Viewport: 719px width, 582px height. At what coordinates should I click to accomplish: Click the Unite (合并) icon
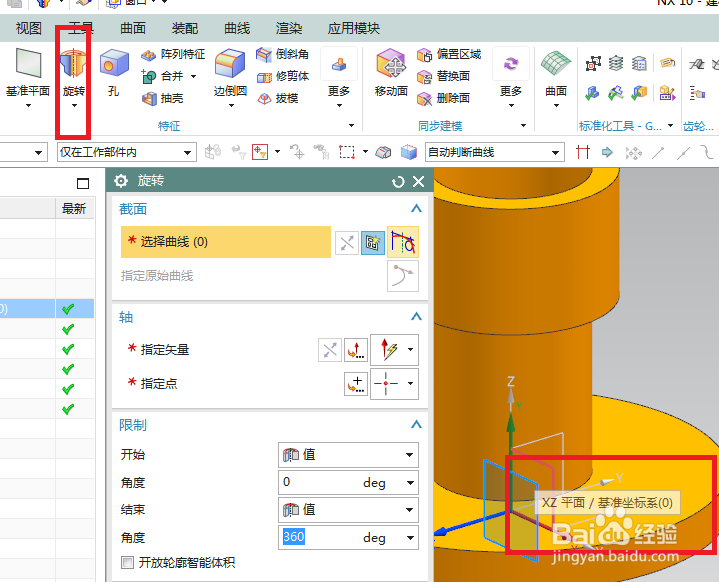pyautogui.click(x=148, y=76)
